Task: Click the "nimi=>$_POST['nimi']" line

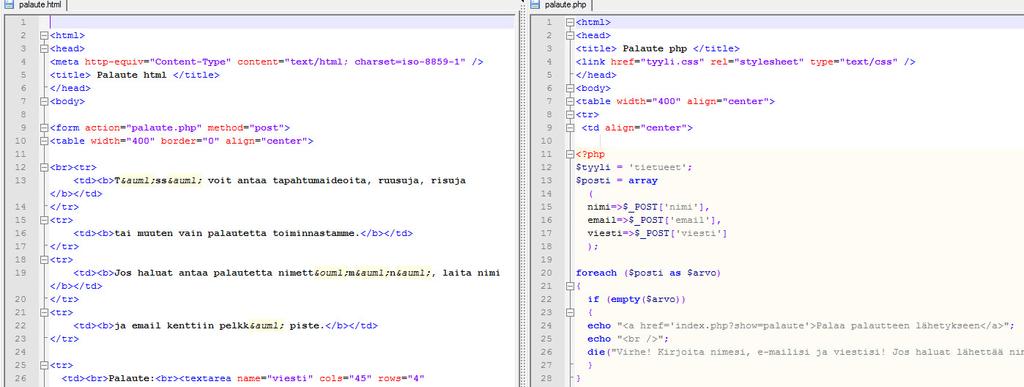Action: [x=648, y=207]
